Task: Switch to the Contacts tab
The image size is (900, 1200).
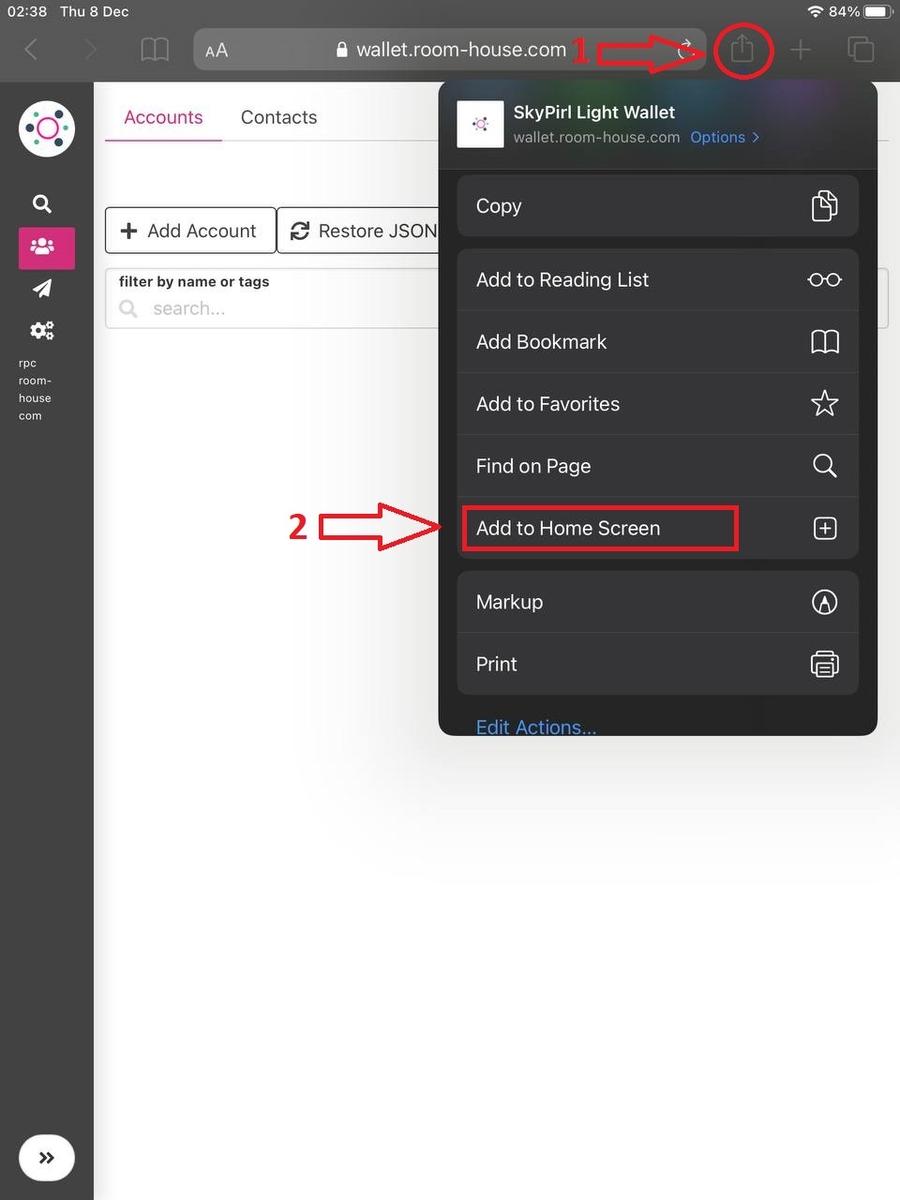Action: pyautogui.click(x=278, y=117)
